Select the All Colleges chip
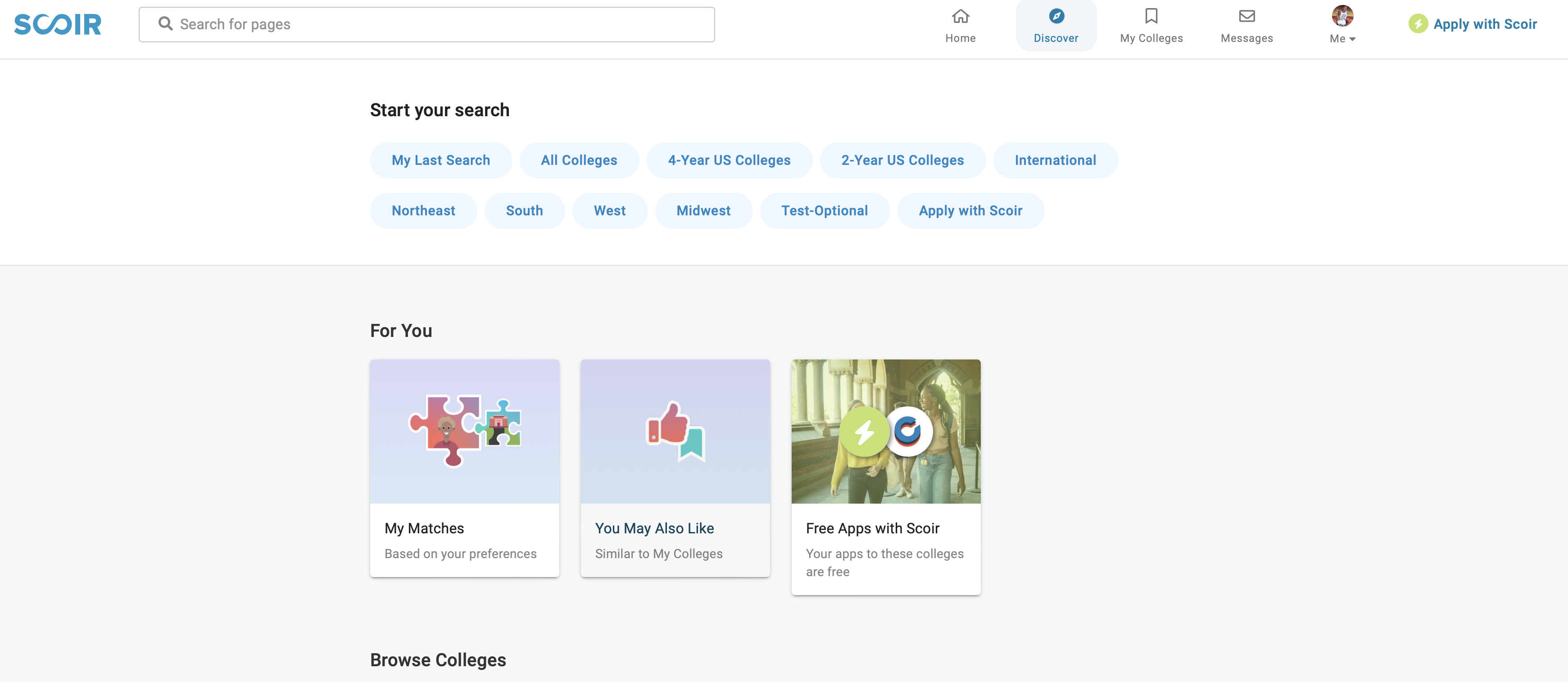The width and height of the screenshot is (1568, 682). [579, 160]
